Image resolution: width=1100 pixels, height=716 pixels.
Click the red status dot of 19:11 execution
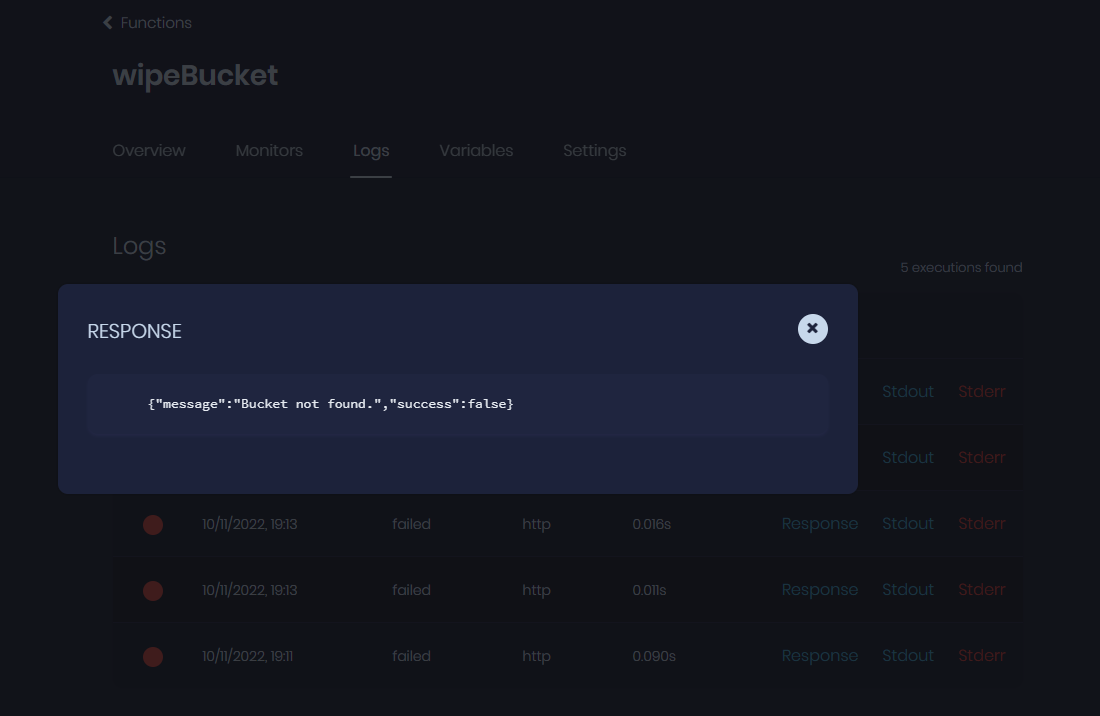[153, 656]
